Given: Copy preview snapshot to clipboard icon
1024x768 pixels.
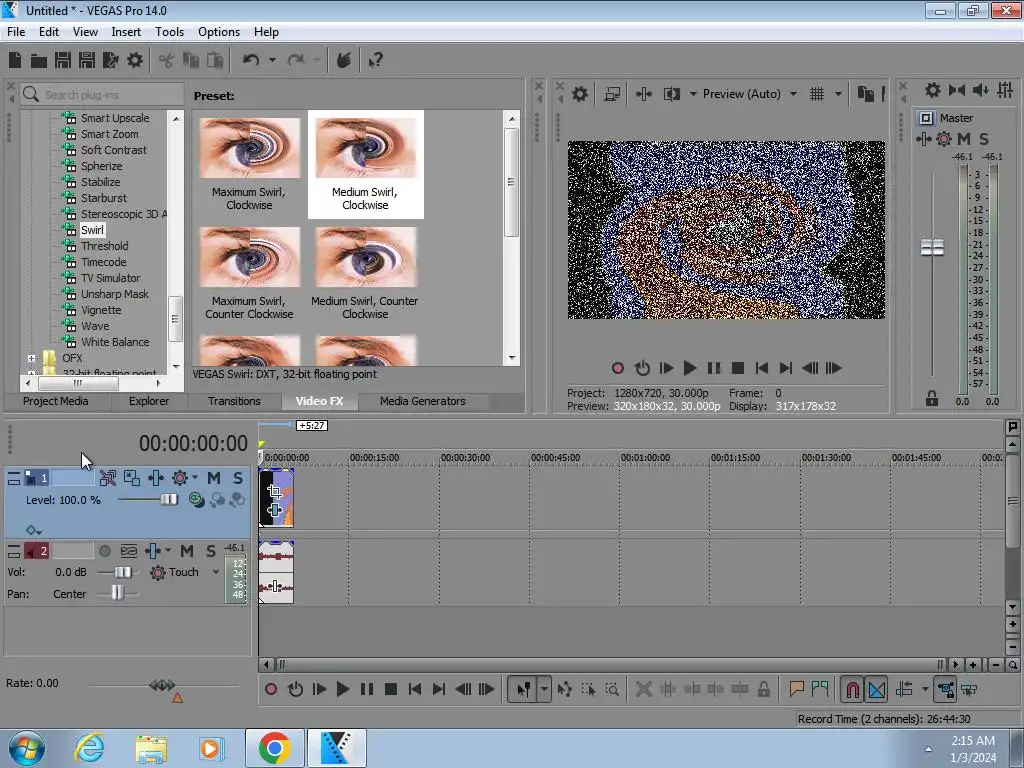Looking at the screenshot, I should [x=865, y=94].
